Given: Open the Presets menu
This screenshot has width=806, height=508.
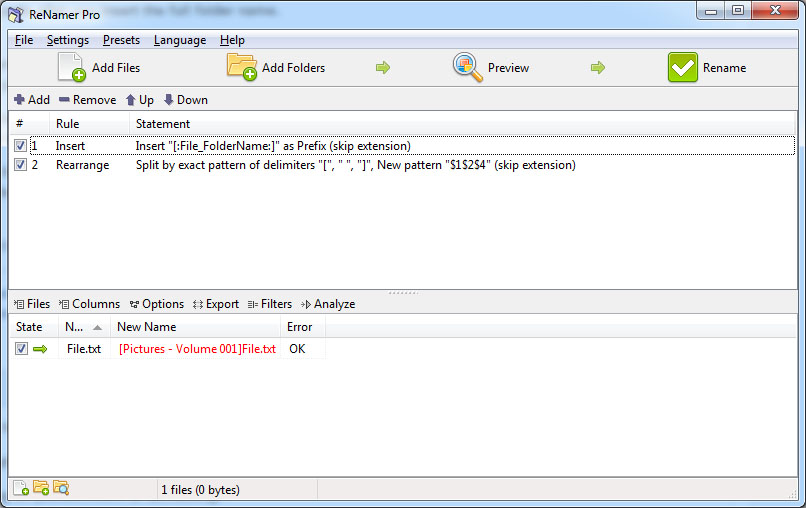Looking at the screenshot, I should [x=121, y=40].
